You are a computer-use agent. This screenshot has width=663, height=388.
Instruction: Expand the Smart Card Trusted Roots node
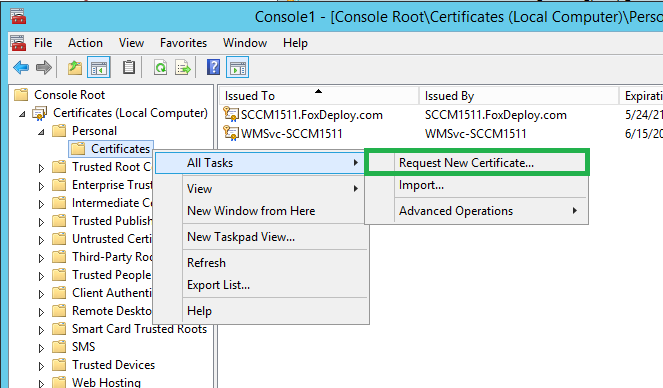click(x=41, y=330)
